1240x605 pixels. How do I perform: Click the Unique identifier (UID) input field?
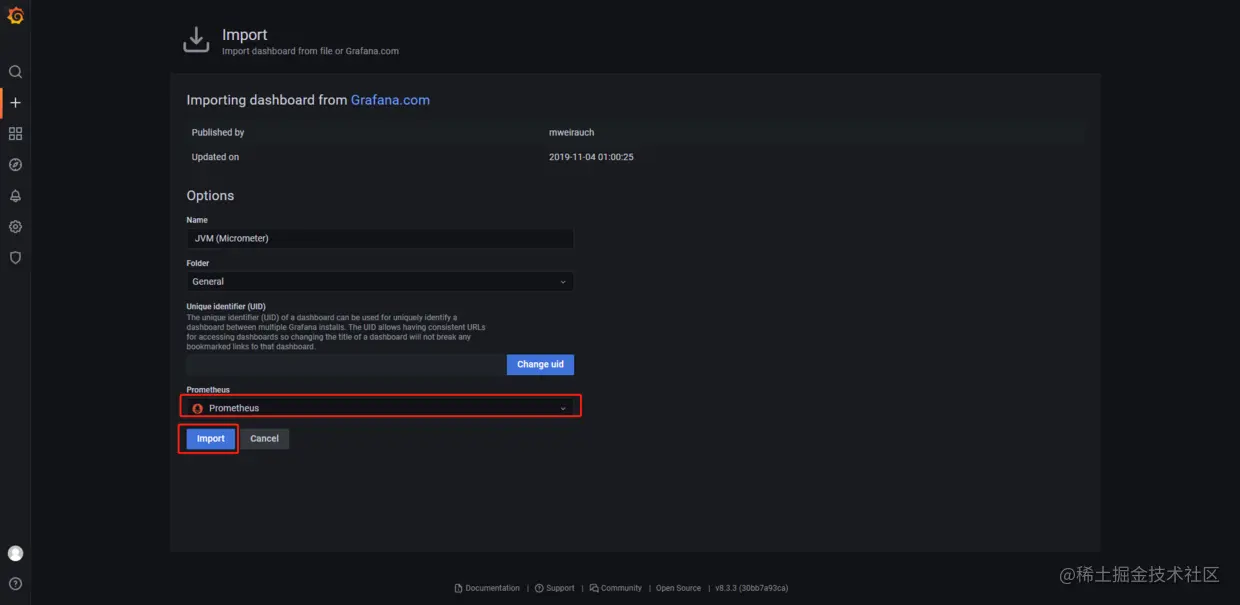pyautogui.click(x=346, y=365)
